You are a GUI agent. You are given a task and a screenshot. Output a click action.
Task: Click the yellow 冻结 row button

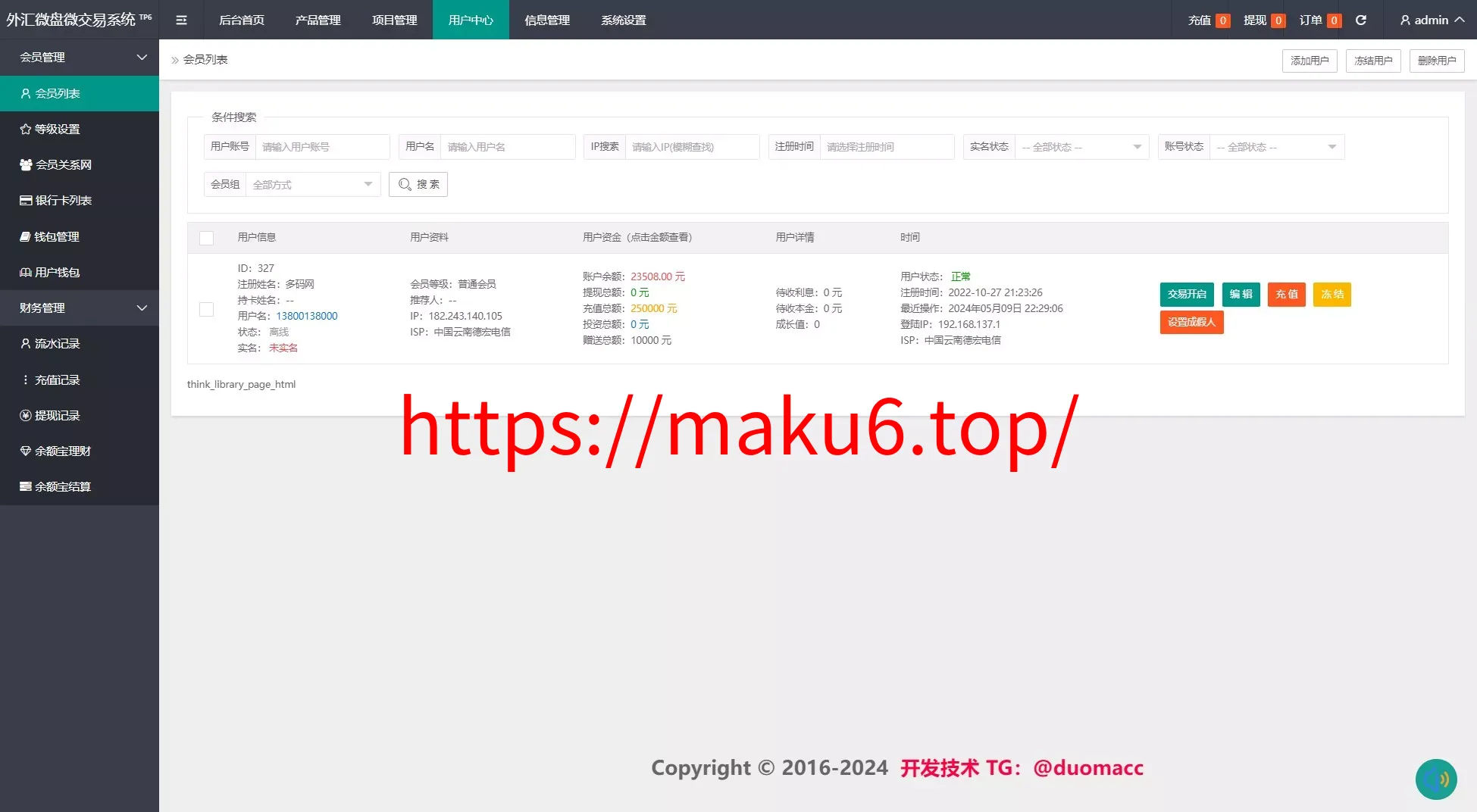(x=1332, y=294)
